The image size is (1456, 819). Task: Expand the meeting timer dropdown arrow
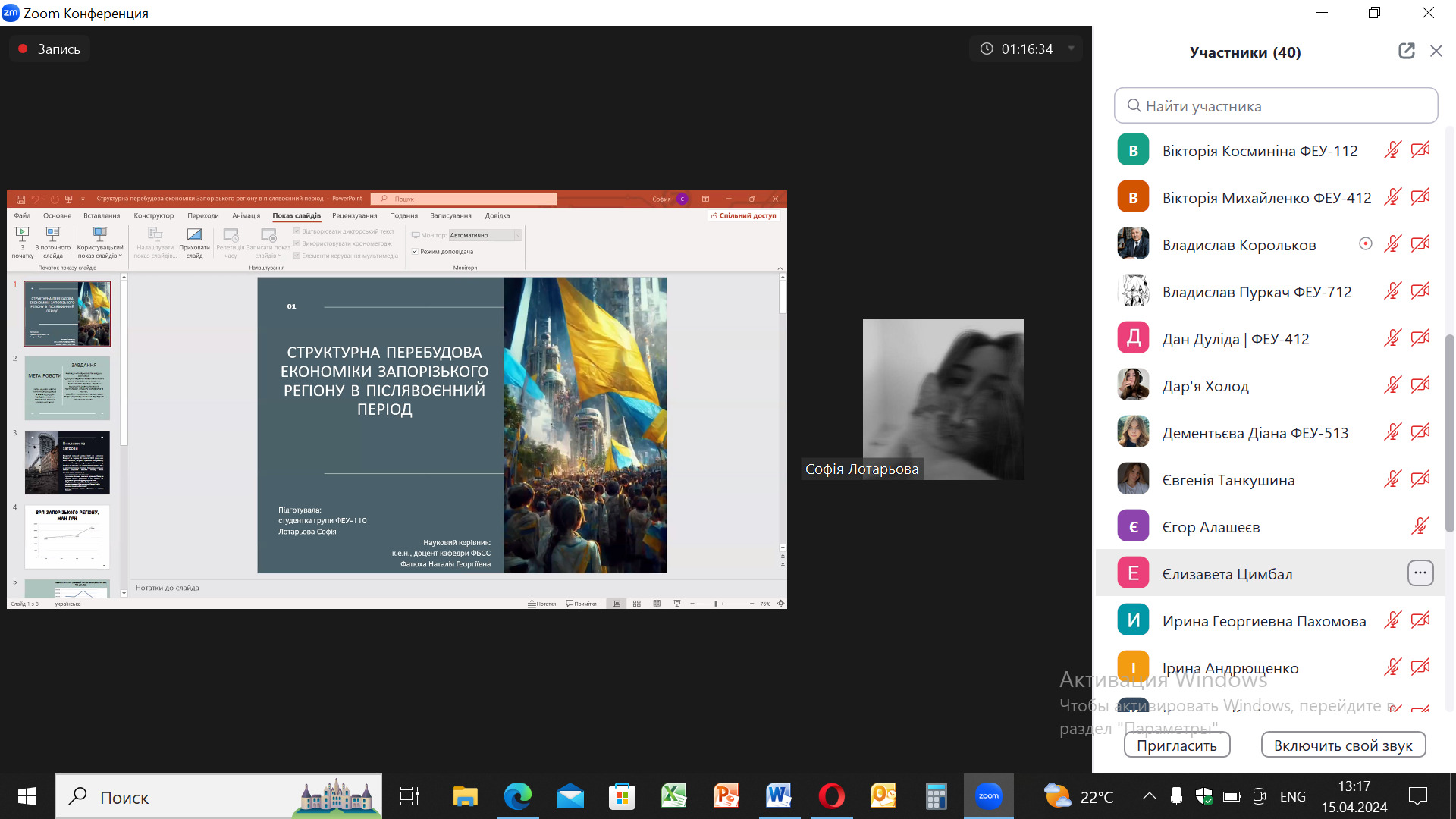click(x=1071, y=49)
